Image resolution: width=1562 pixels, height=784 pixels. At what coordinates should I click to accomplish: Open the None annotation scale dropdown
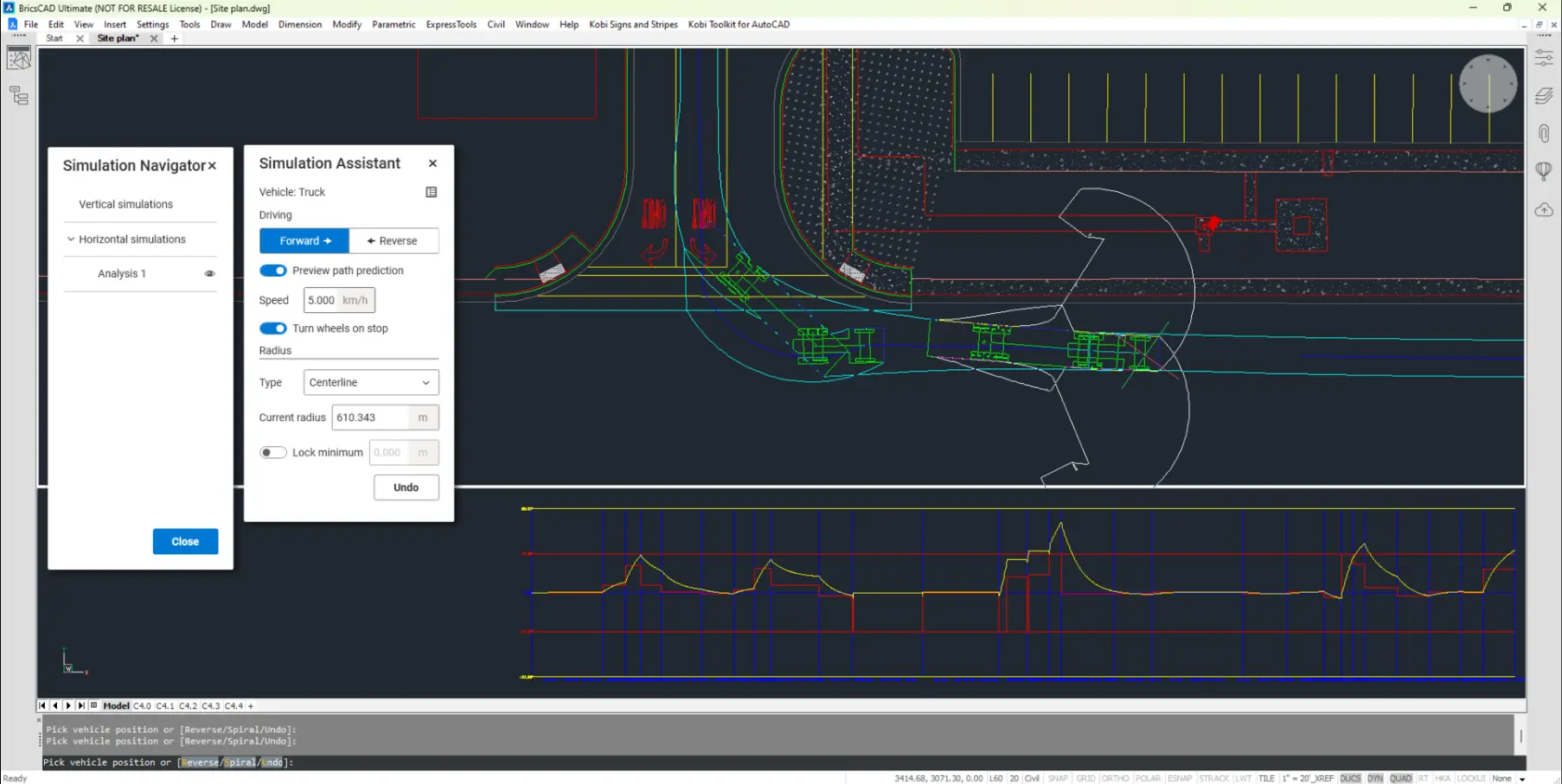[1510, 778]
